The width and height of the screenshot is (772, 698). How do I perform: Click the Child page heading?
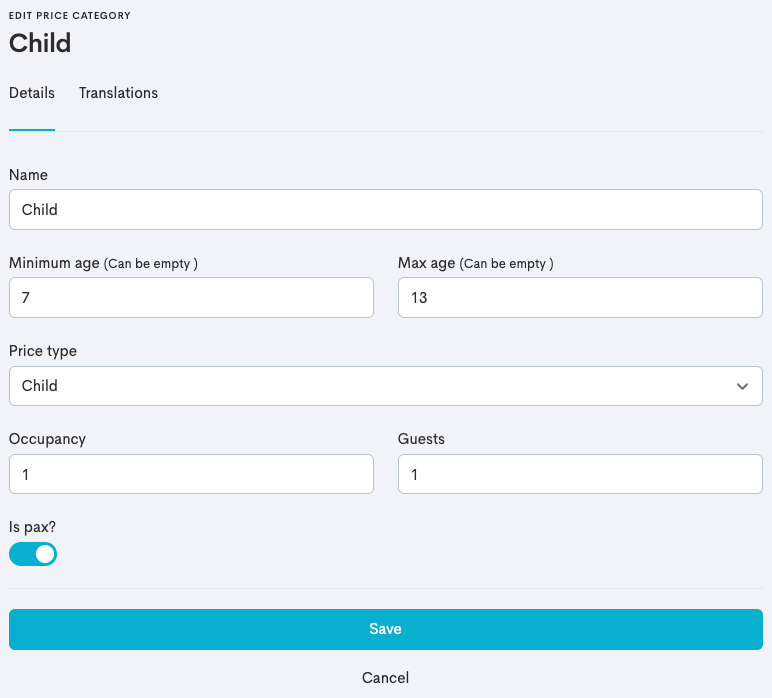click(x=40, y=43)
